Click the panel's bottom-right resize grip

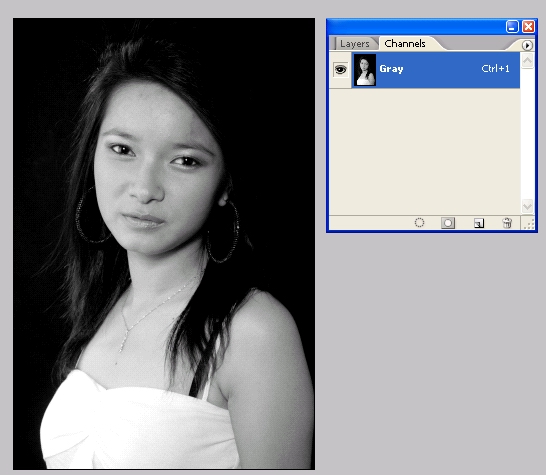click(x=529, y=224)
